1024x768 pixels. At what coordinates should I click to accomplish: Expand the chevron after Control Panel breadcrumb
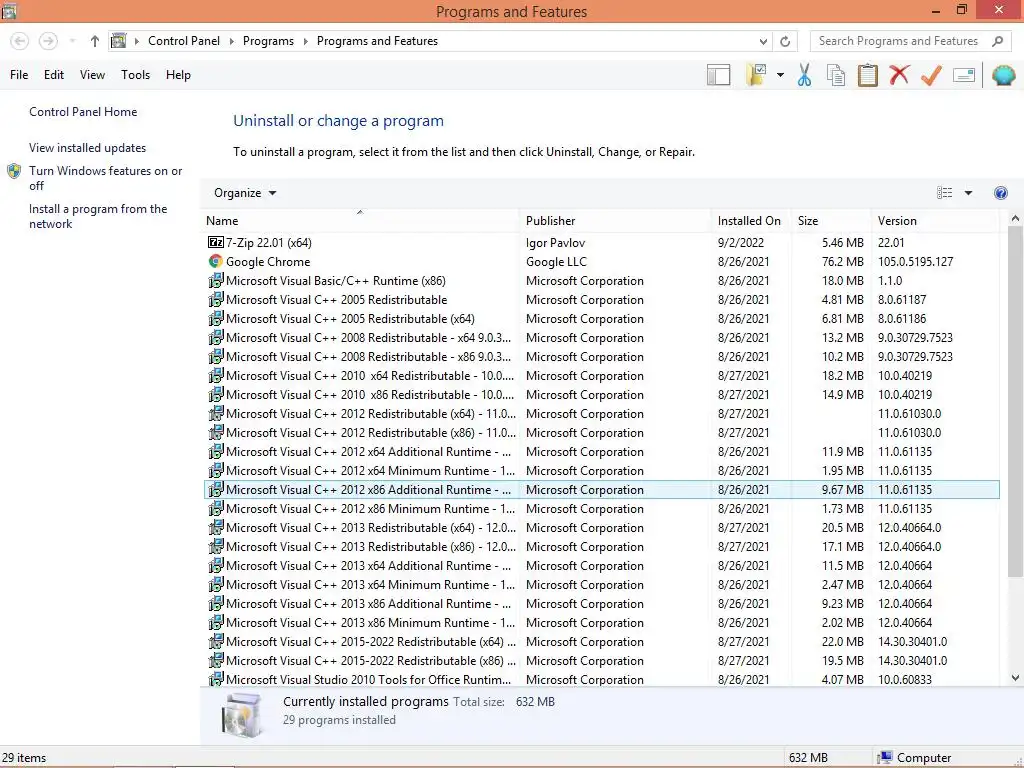coord(231,41)
